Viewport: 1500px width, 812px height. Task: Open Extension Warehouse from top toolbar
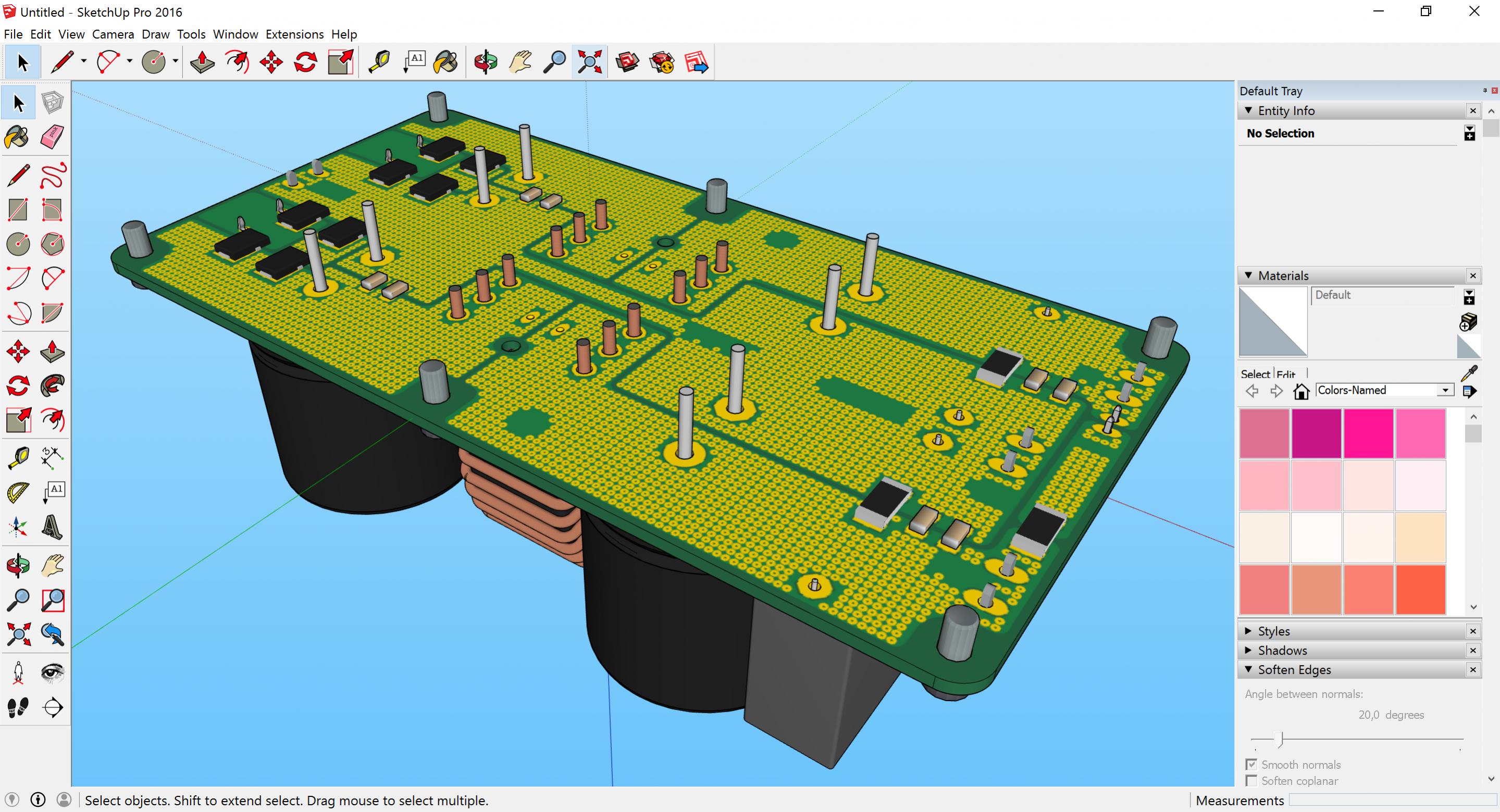pyautogui.click(x=662, y=61)
